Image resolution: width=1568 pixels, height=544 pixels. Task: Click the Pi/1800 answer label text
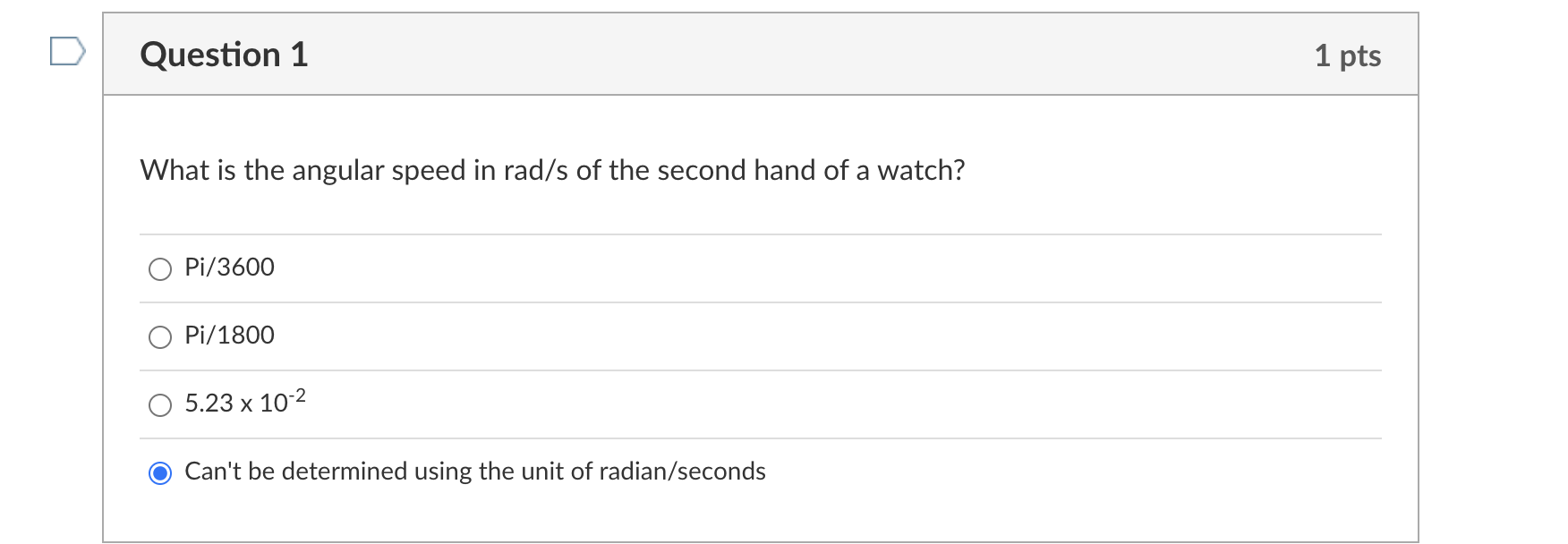tap(228, 336)
